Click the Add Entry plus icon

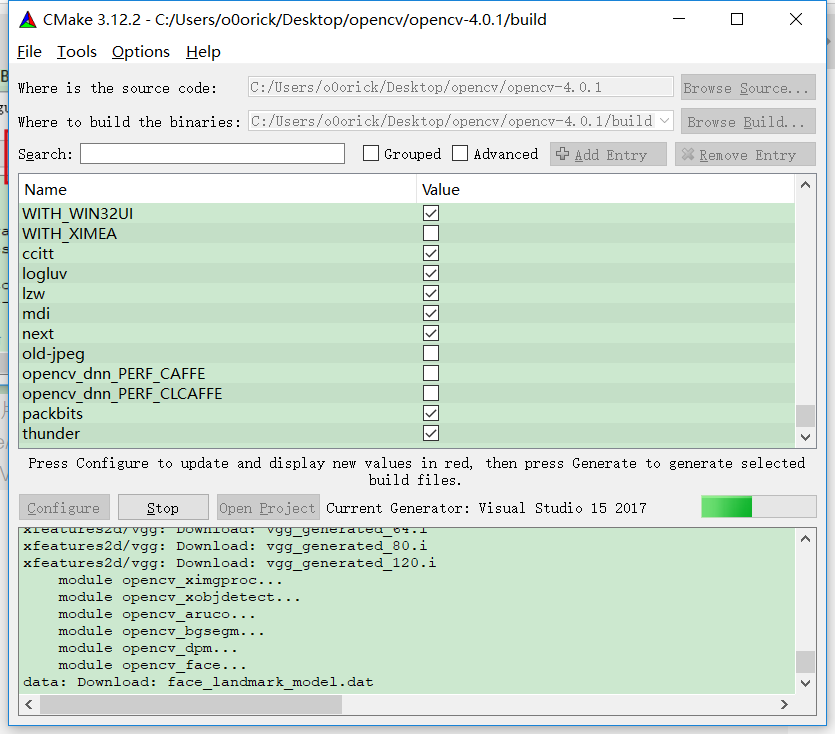pyautogui.click(x=562, y=154)
